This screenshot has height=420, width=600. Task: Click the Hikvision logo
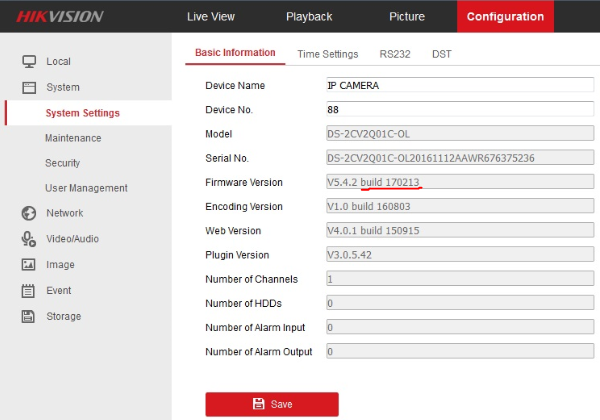pyautogui.click(x=60, y=16)
